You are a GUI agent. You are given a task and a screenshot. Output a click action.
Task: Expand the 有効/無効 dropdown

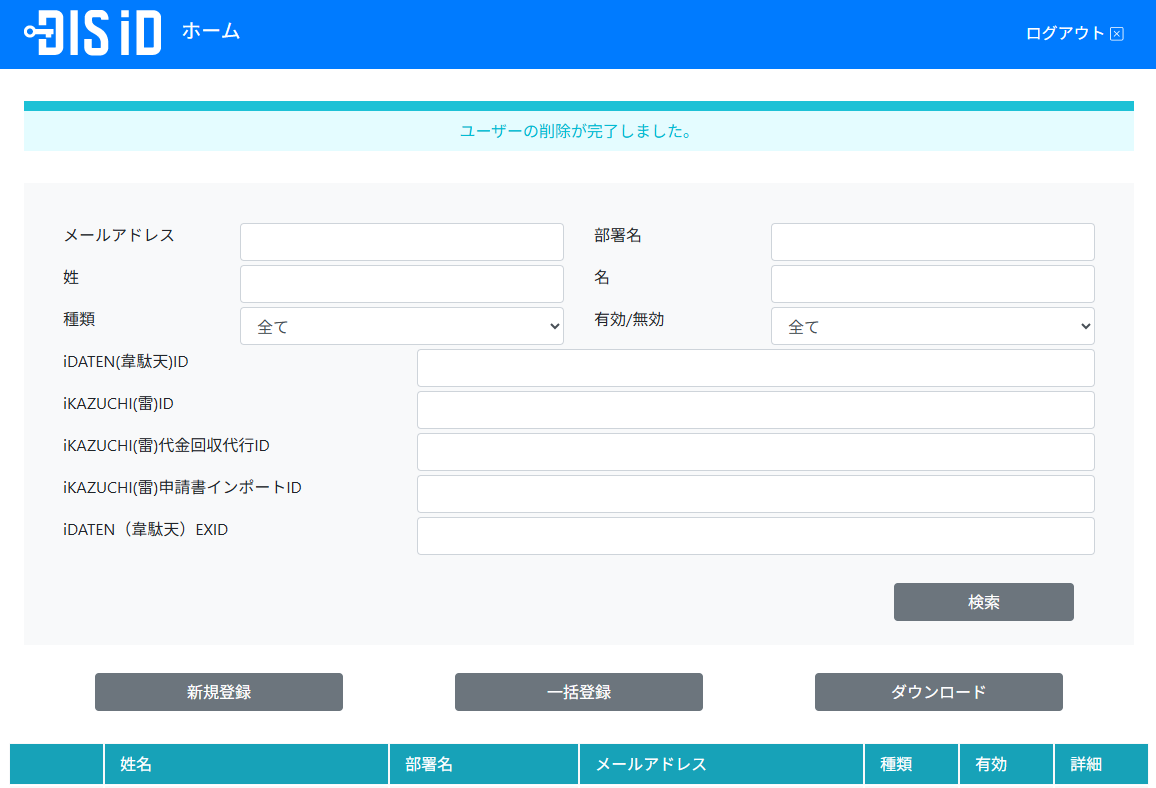(932, 326)
